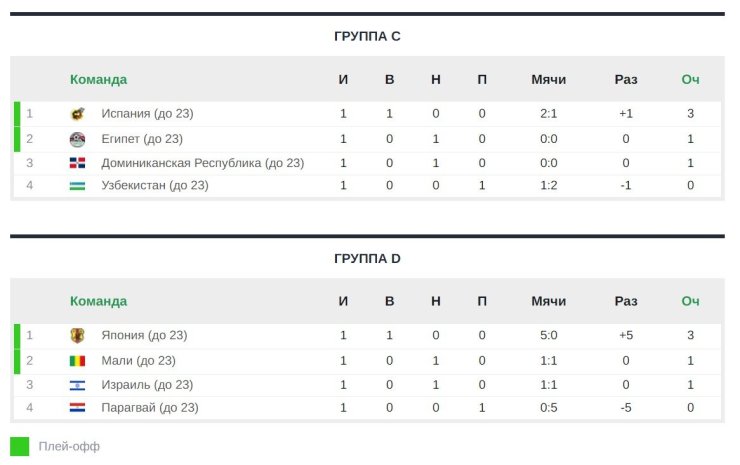Sort Group C by Оч points column
The image size is (740, 465).
click(690, 79)
